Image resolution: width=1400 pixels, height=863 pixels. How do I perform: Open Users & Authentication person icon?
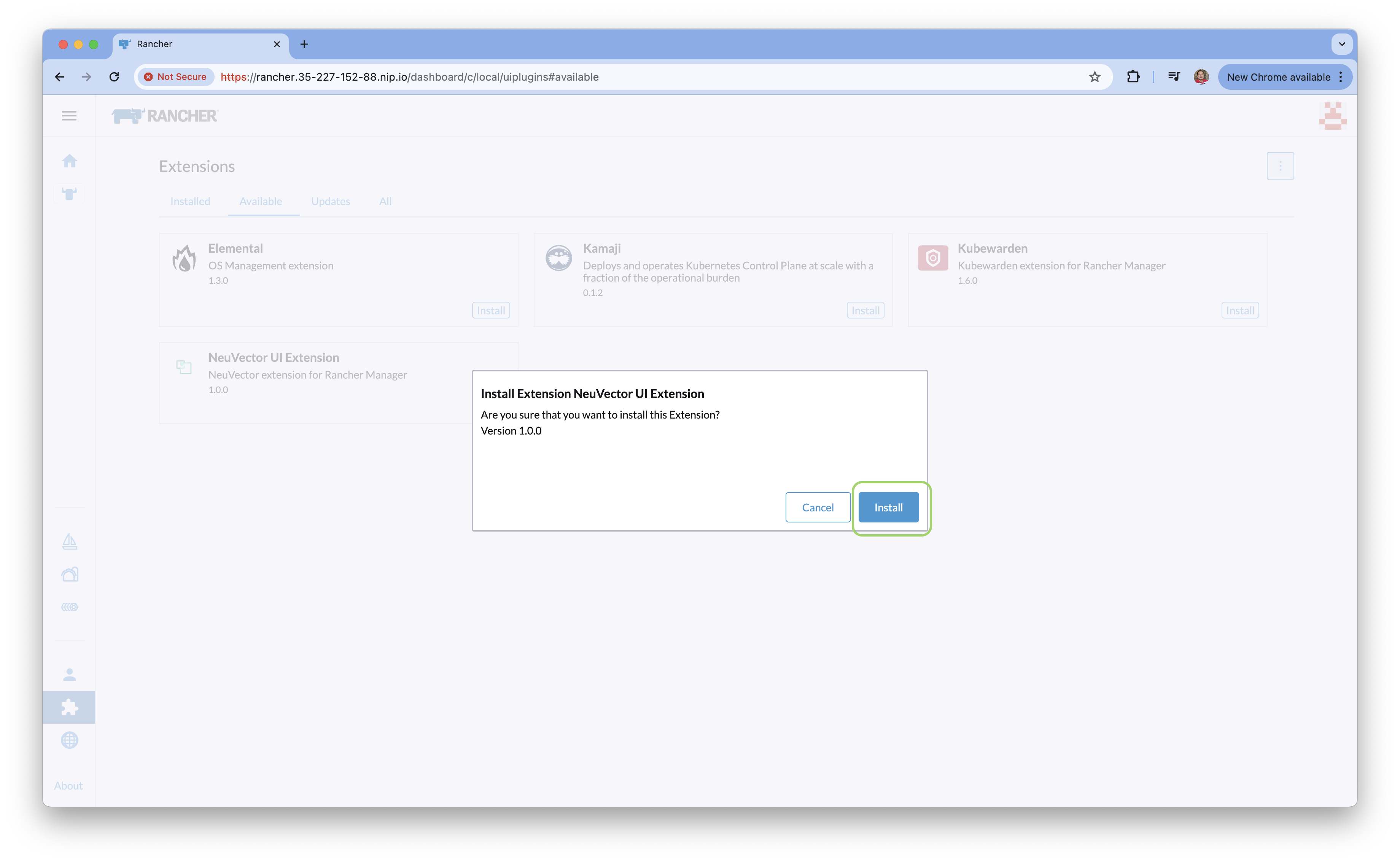(70, 675)
